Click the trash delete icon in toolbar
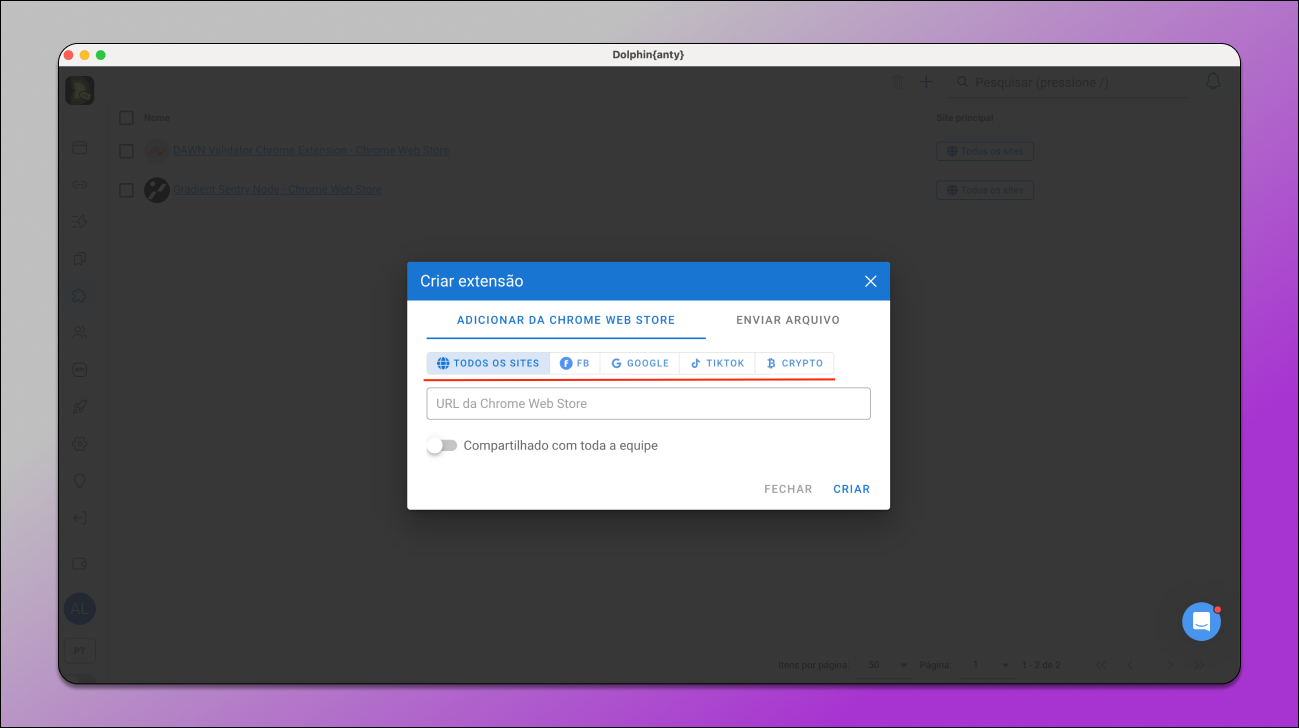1299x728 pixels. point(897,82)
